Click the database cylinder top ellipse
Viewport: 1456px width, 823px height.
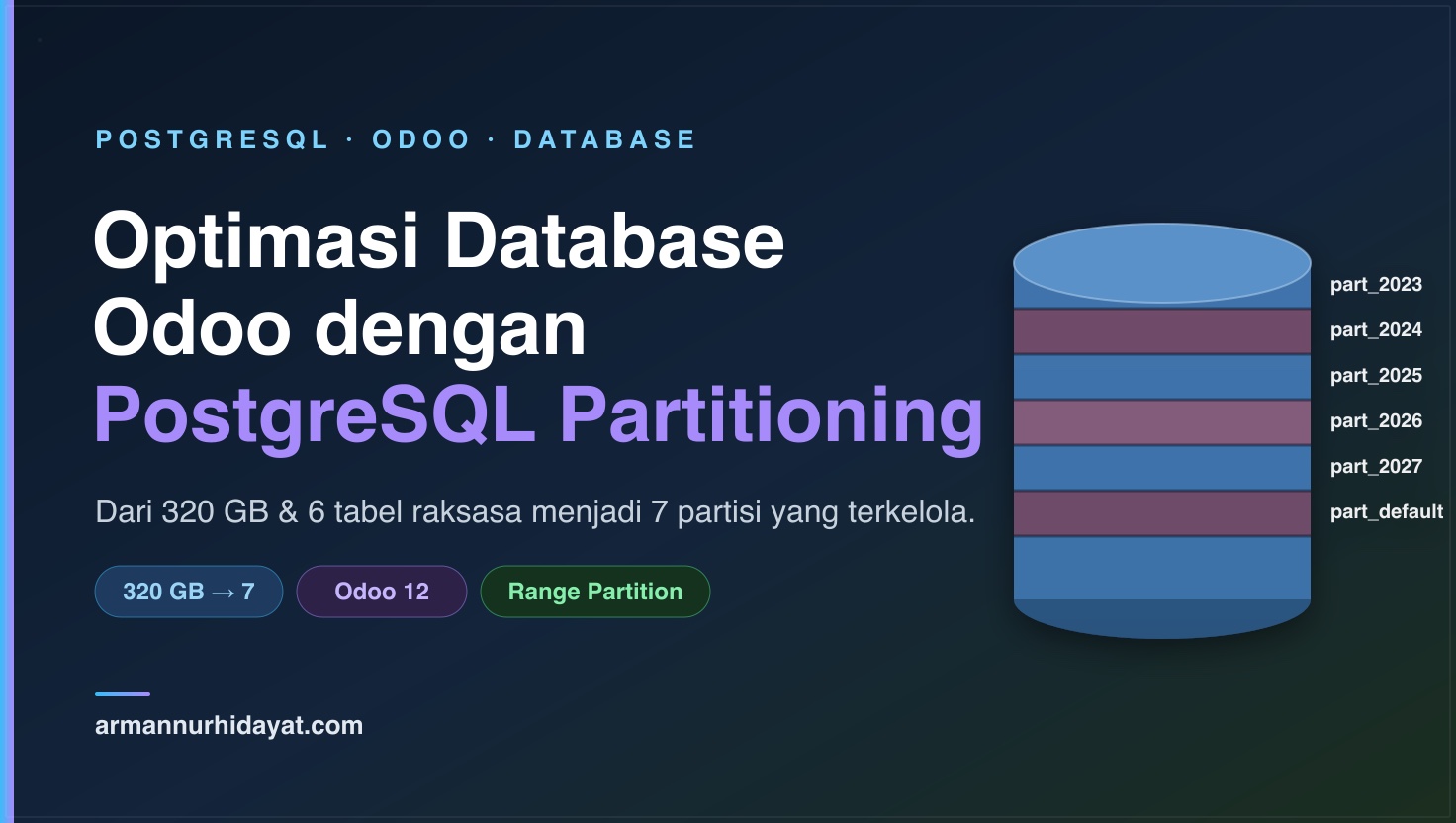(x=1162, y=263)
